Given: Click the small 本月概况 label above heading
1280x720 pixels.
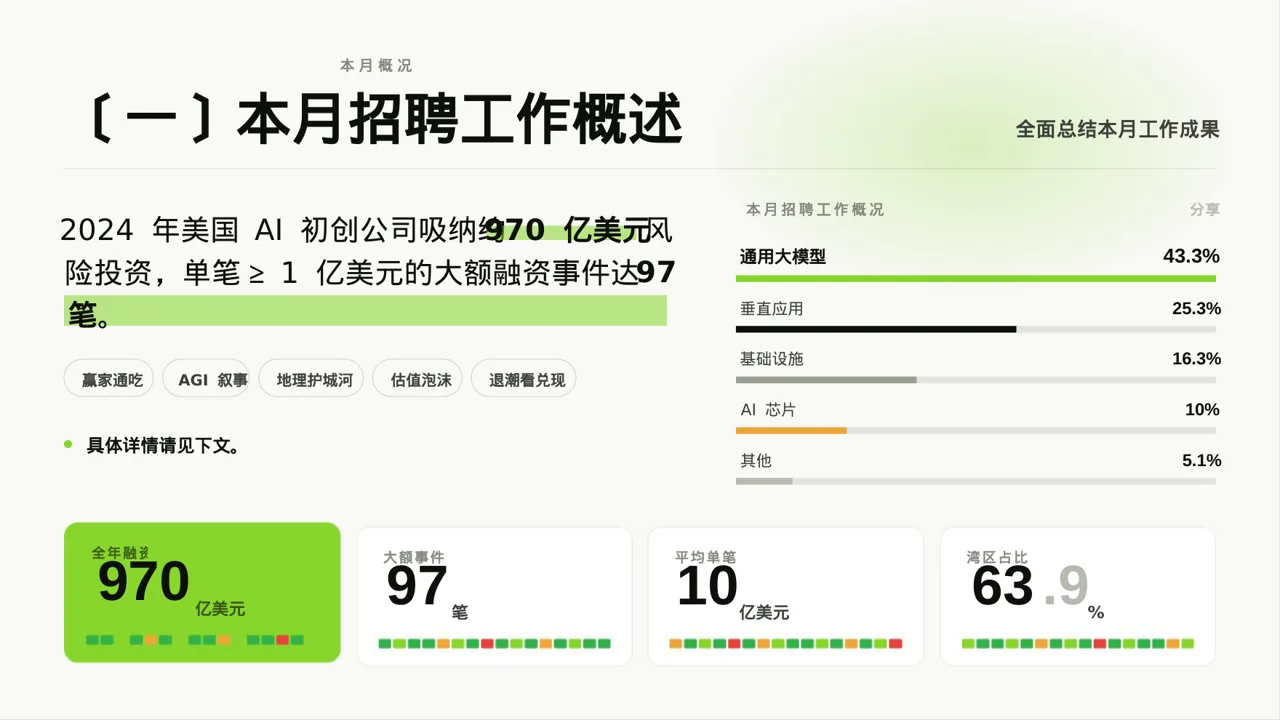Looking at the screenshot, I should click(376, 66).
